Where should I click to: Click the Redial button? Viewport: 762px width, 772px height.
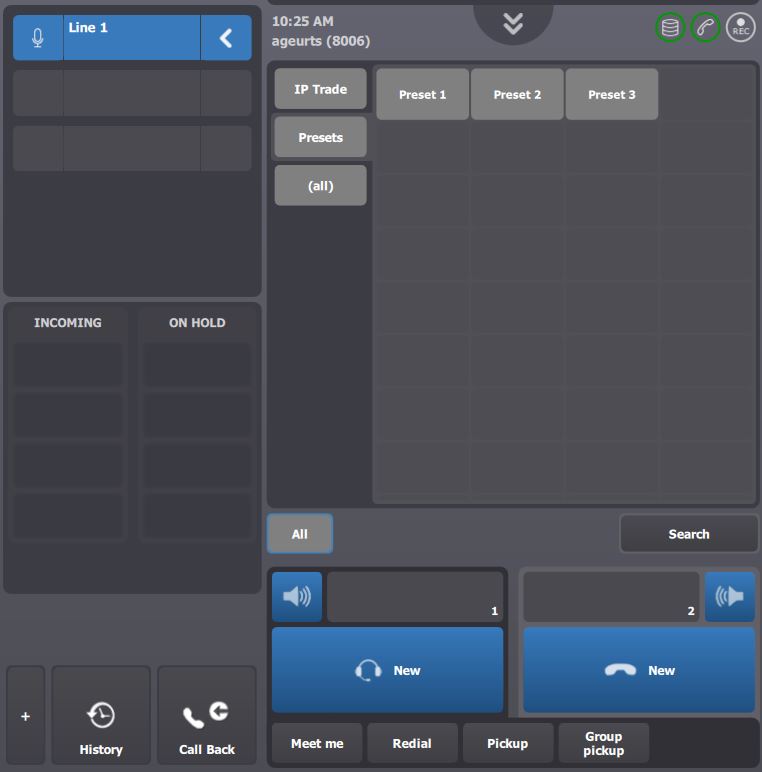click(x=412, y=743)
